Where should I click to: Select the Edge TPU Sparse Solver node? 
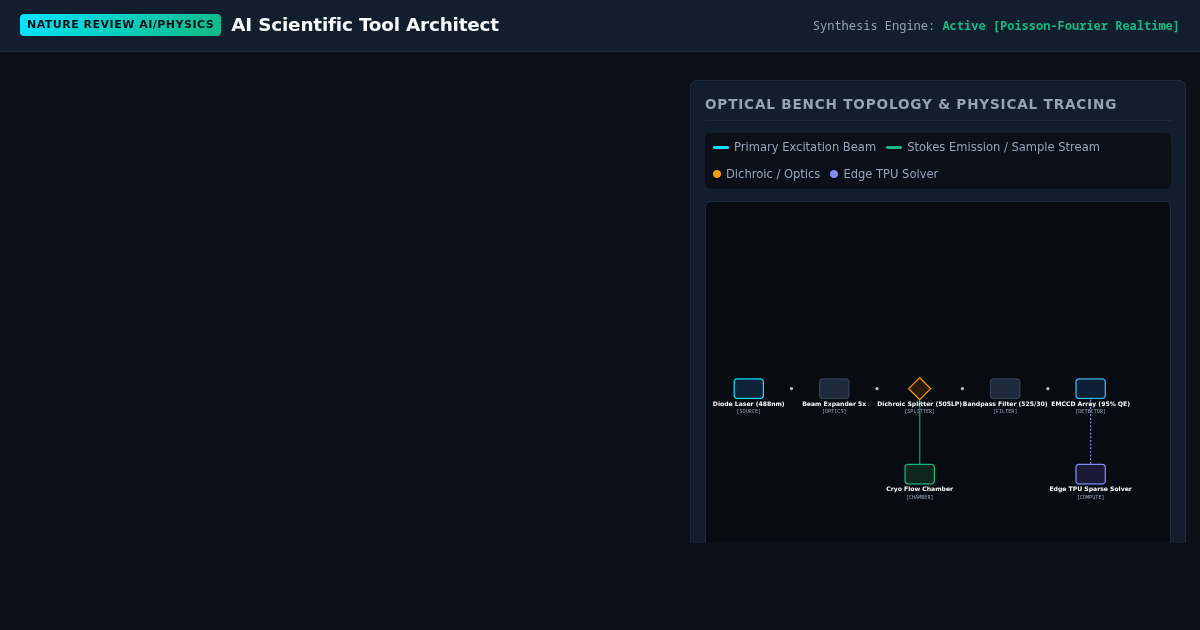click(x=1091, y=474)
